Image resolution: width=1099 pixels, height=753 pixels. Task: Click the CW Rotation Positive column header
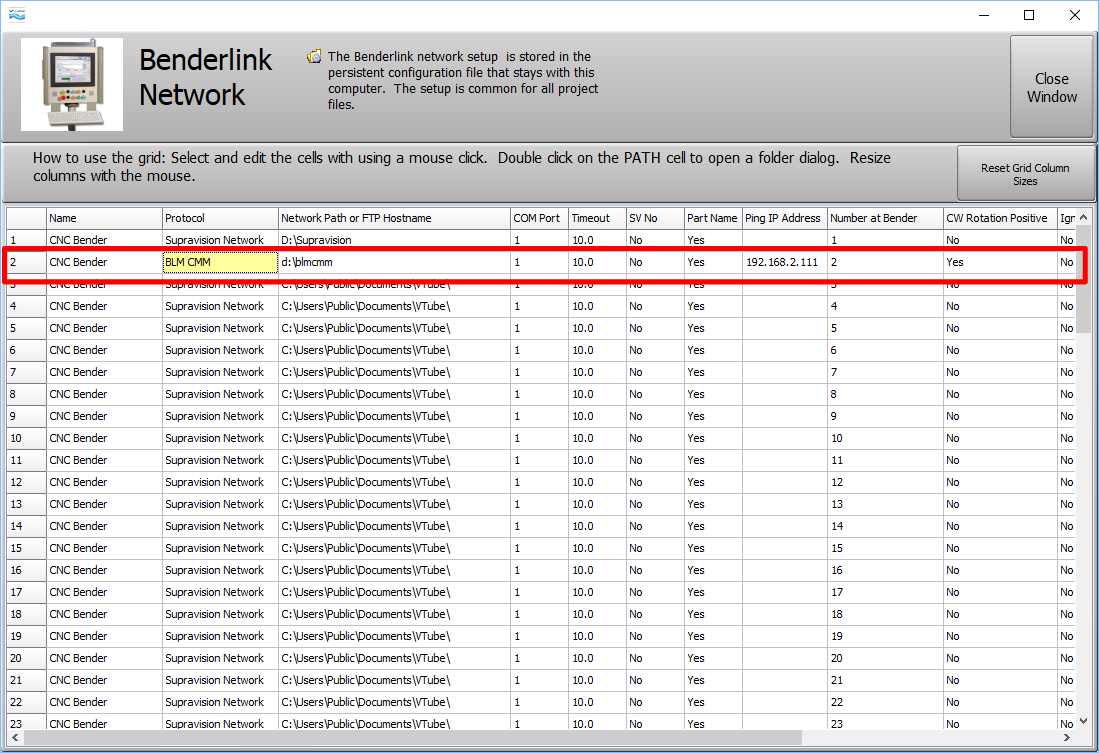[998, 218]
